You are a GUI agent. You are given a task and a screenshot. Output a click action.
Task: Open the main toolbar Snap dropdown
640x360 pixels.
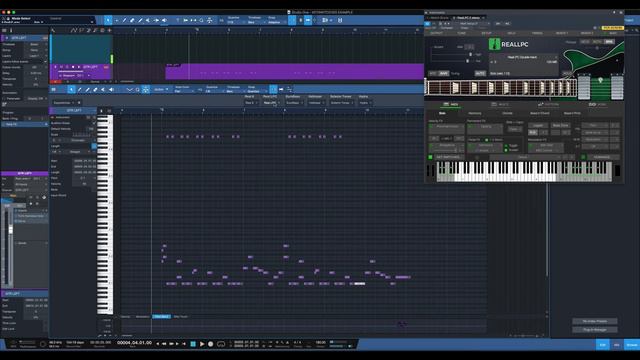click(x=276, y=22)
